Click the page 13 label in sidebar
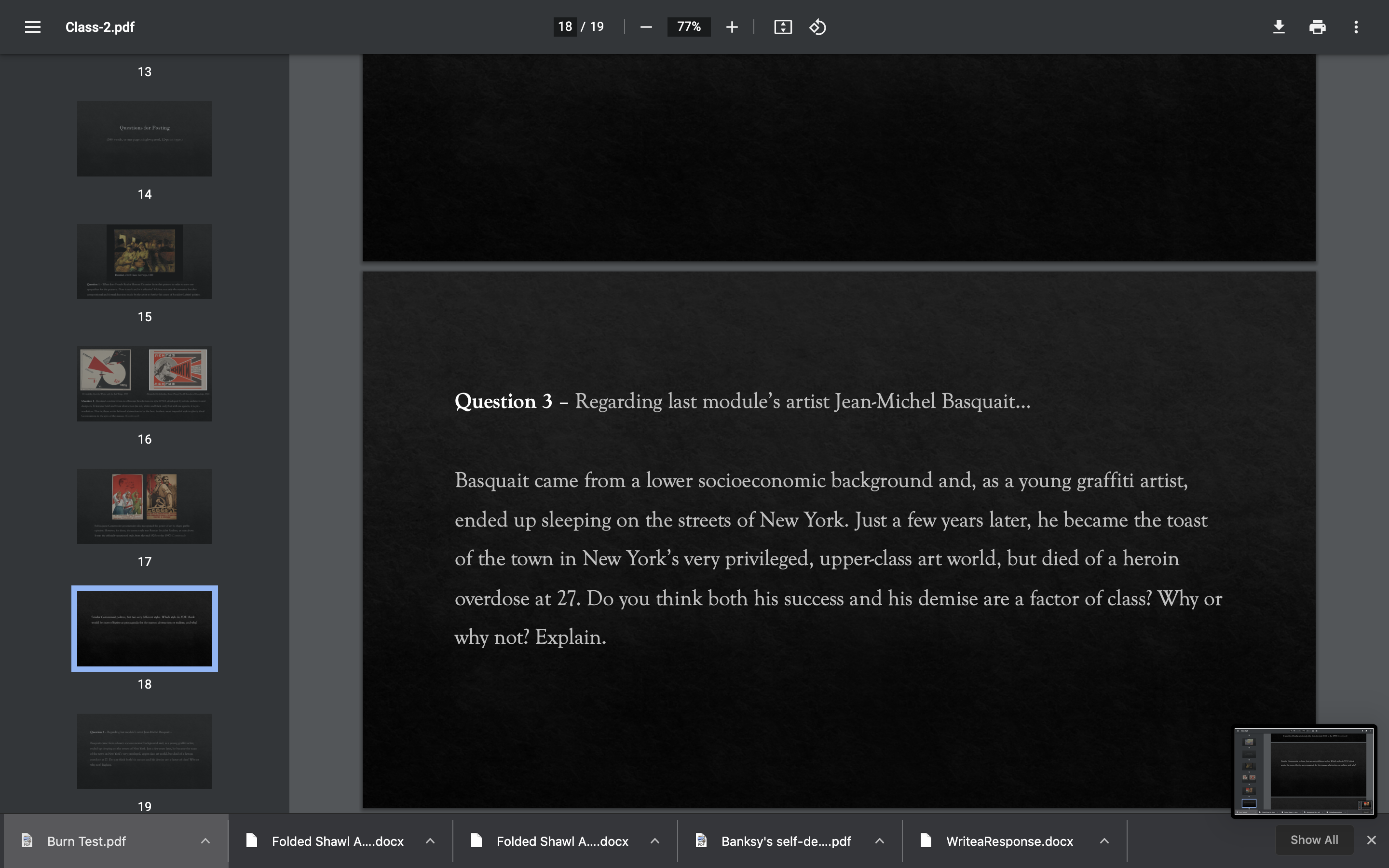Viewport: 1389px width, 868px height. coord(145,72)
